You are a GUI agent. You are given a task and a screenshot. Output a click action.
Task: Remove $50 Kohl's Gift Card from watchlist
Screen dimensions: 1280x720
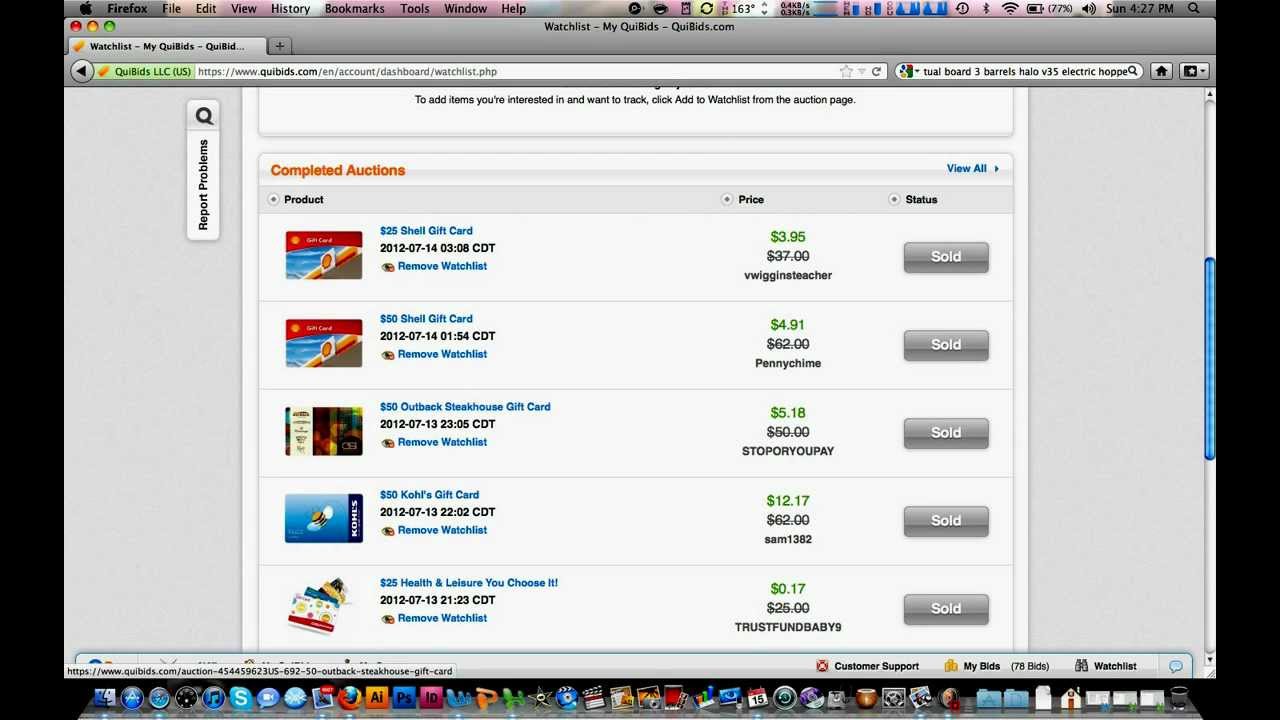434,530
